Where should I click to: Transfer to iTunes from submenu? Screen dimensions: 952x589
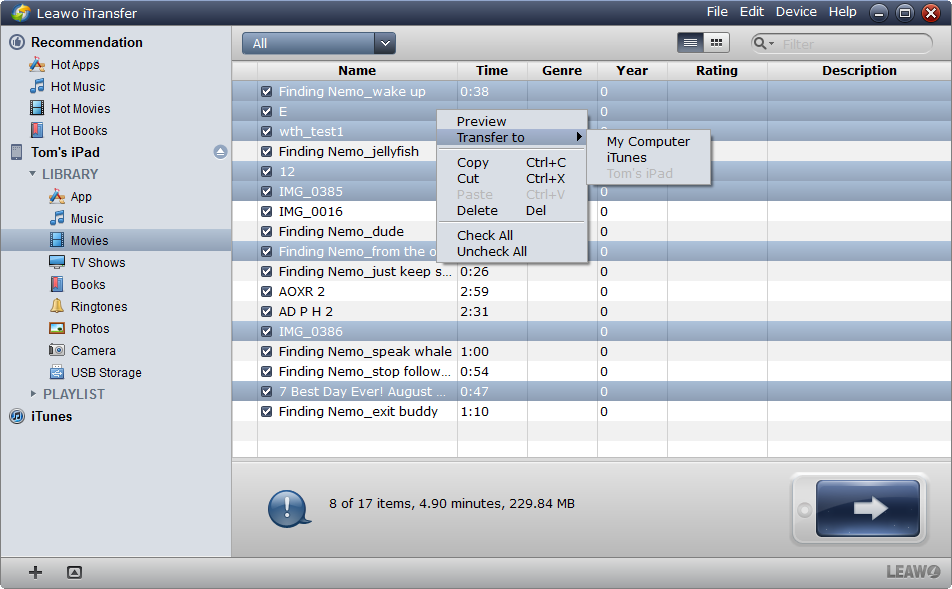click(x=627, y=158)
